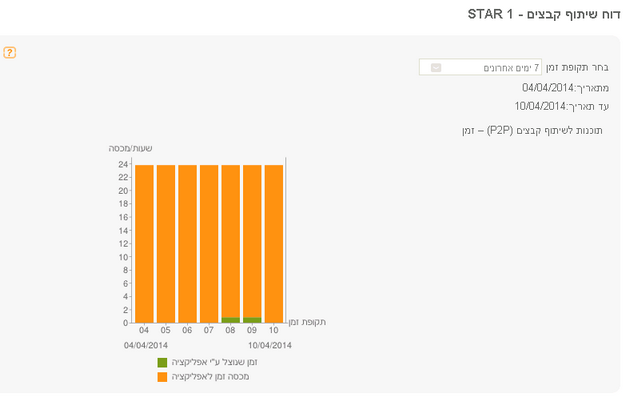This screenshot has width=630, height=398.
Task: Click the orange bar for day 06
Action: [188, 244]
